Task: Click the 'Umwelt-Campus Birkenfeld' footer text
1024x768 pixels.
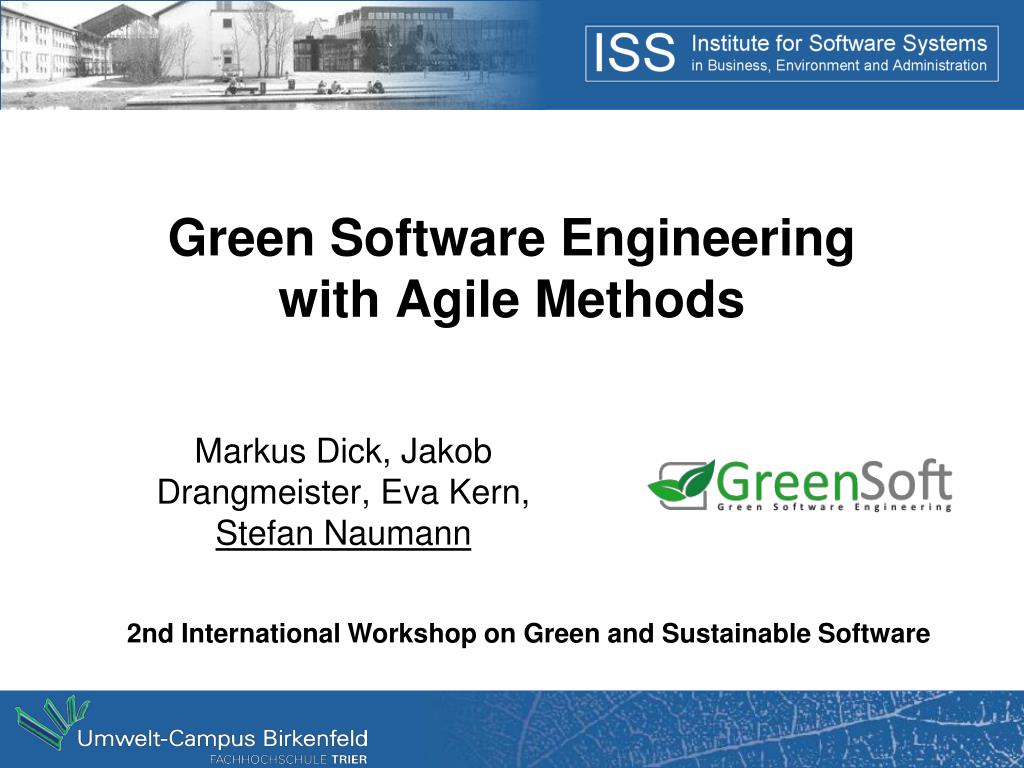Action: (x=222, y=739)
